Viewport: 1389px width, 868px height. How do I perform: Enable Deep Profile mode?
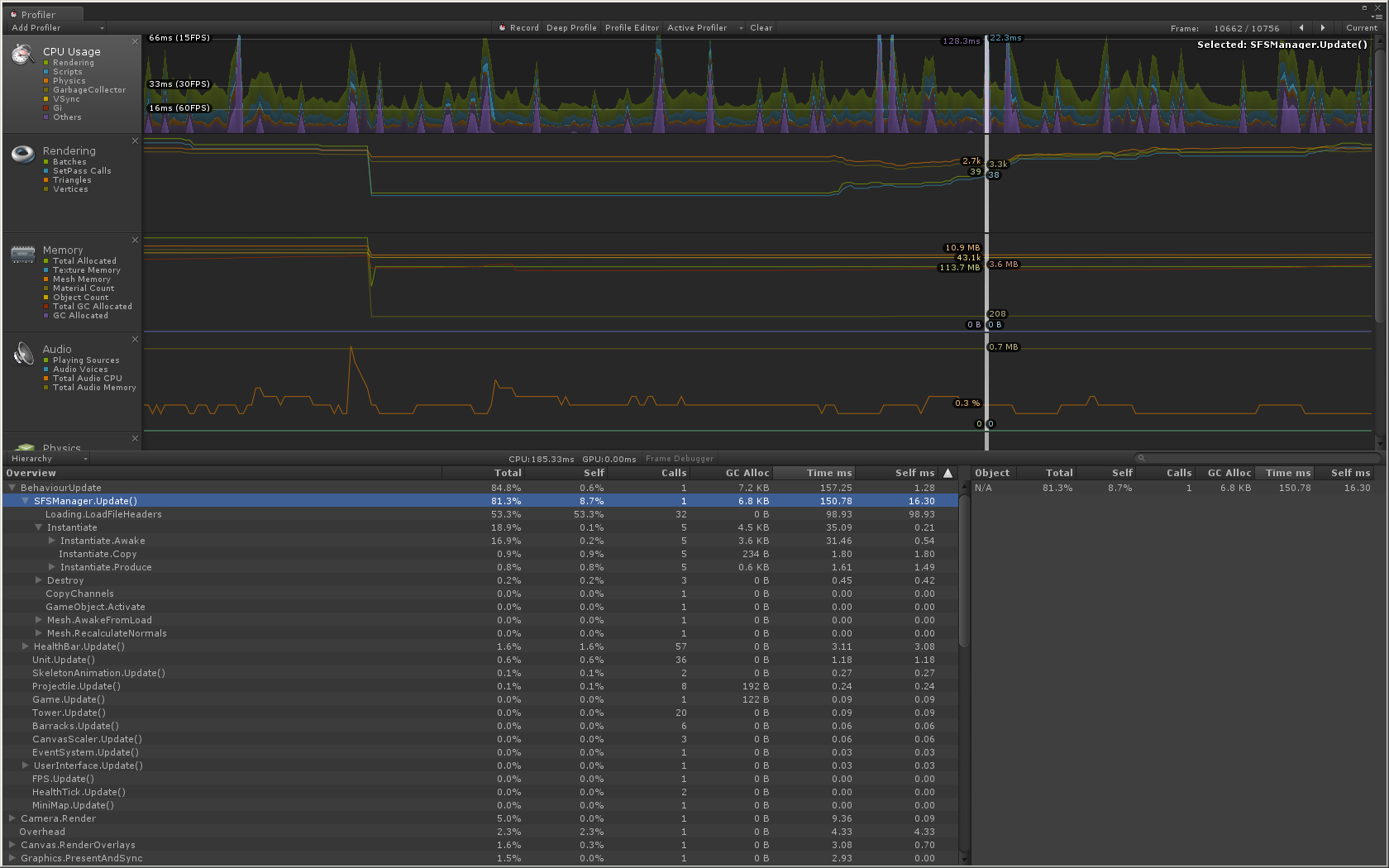(x=571, y=28)
